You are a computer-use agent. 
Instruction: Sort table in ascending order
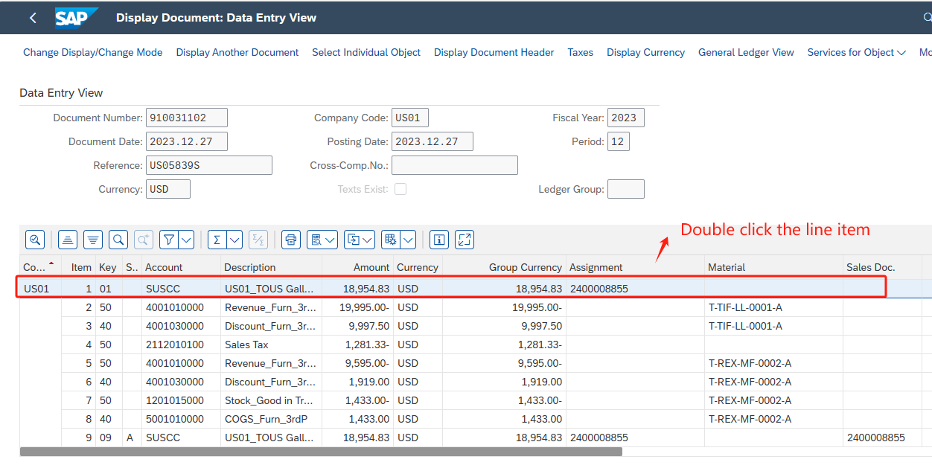point(68,239)
